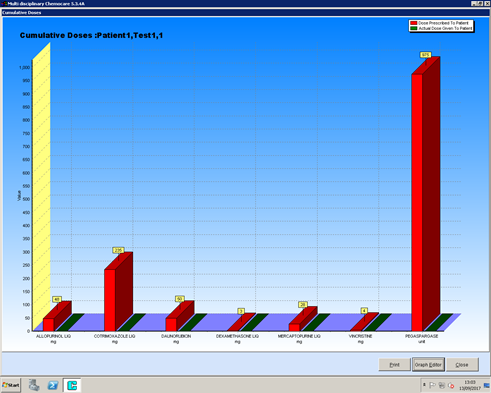Click the DAUNORUBICIN axis label
The height and width of the screenshot is (393, 491).
[x=176, y=336]
